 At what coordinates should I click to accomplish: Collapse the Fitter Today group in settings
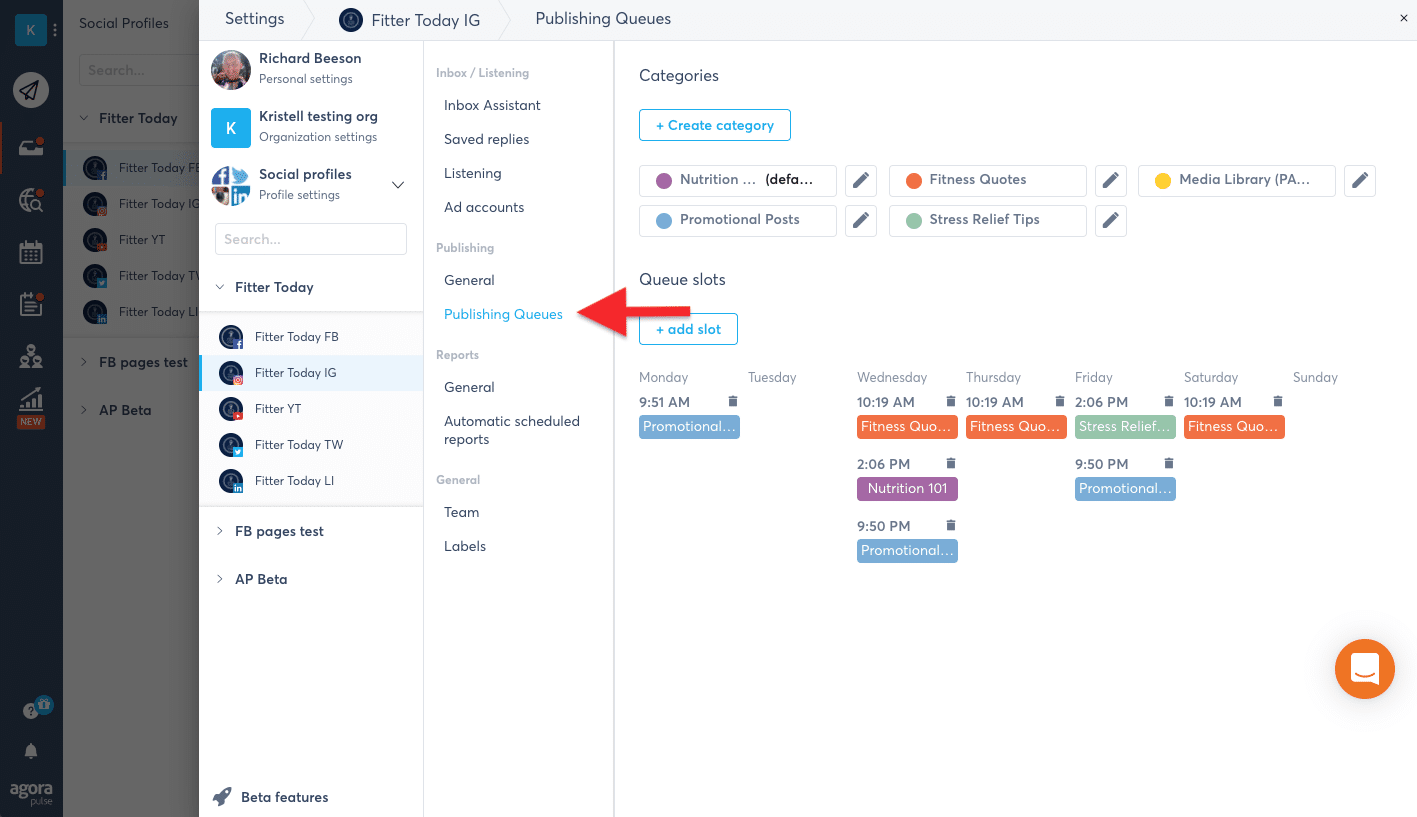point(220,287)
